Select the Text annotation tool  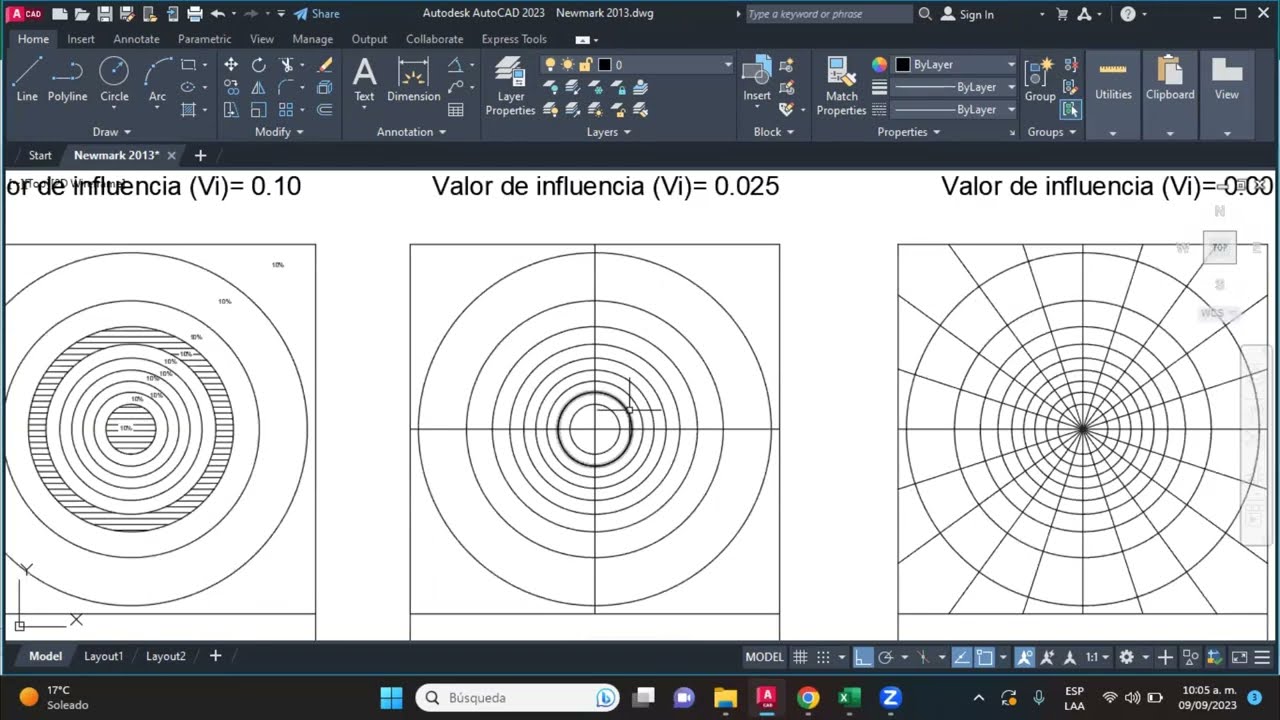point(364,79)
